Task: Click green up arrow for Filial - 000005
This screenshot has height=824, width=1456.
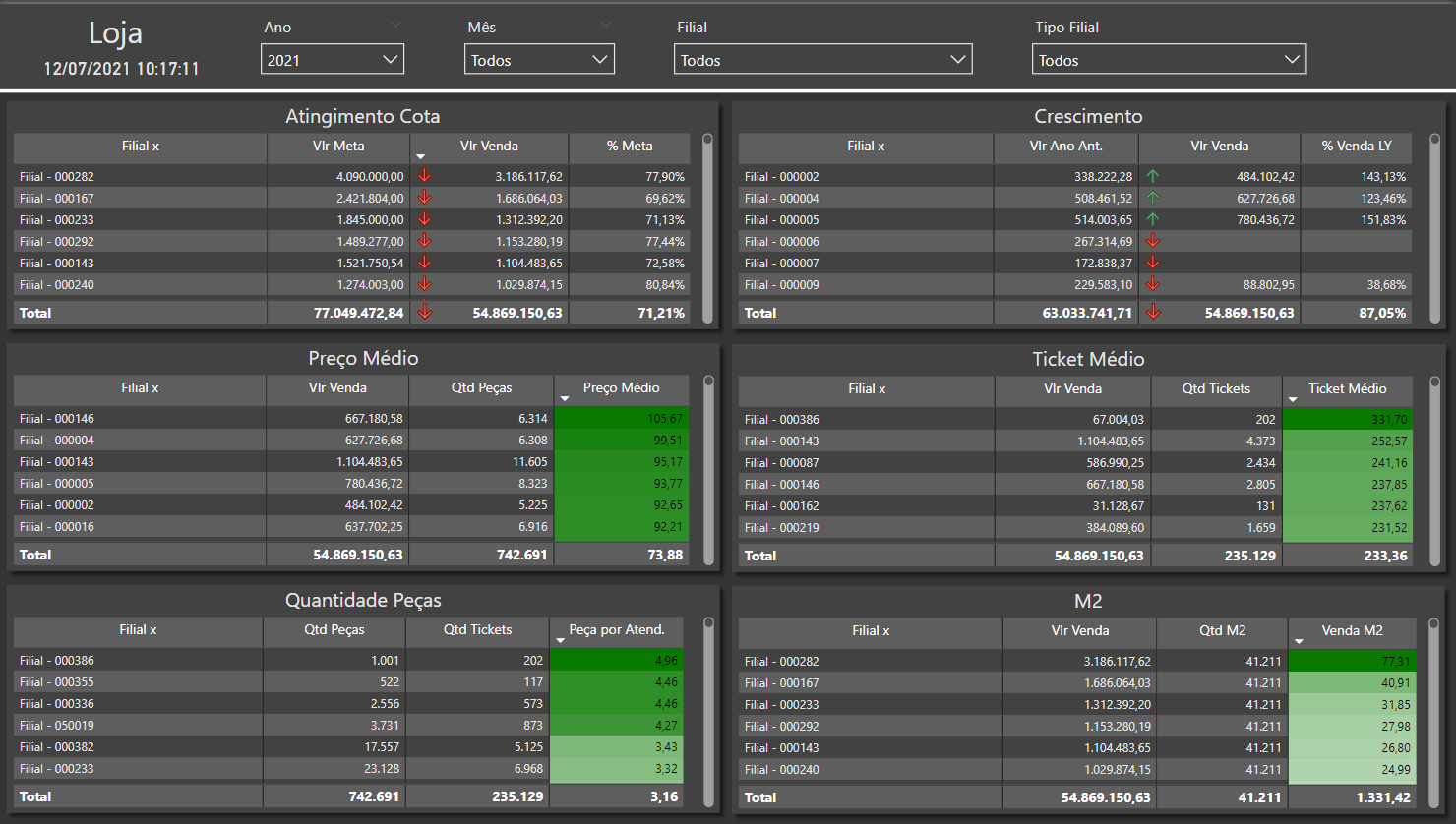Action: pos(1153,219)
